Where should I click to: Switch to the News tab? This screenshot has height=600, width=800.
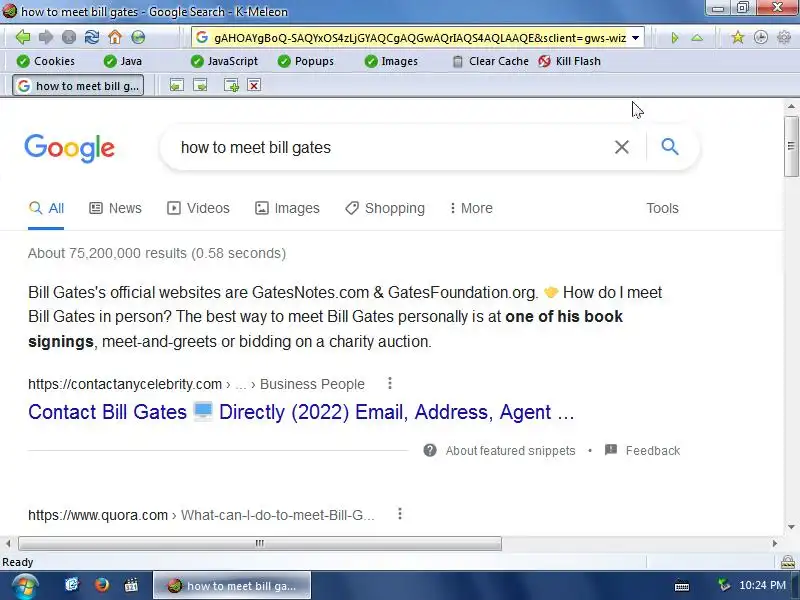[x=115, y=208]
